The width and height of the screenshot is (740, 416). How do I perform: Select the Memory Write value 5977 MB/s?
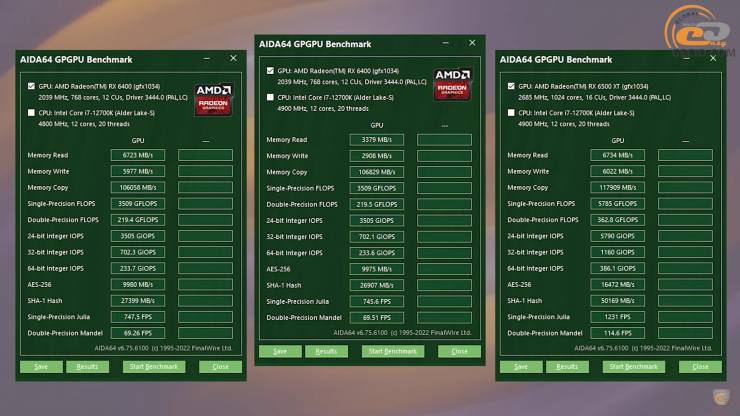(x=138, y=171)
